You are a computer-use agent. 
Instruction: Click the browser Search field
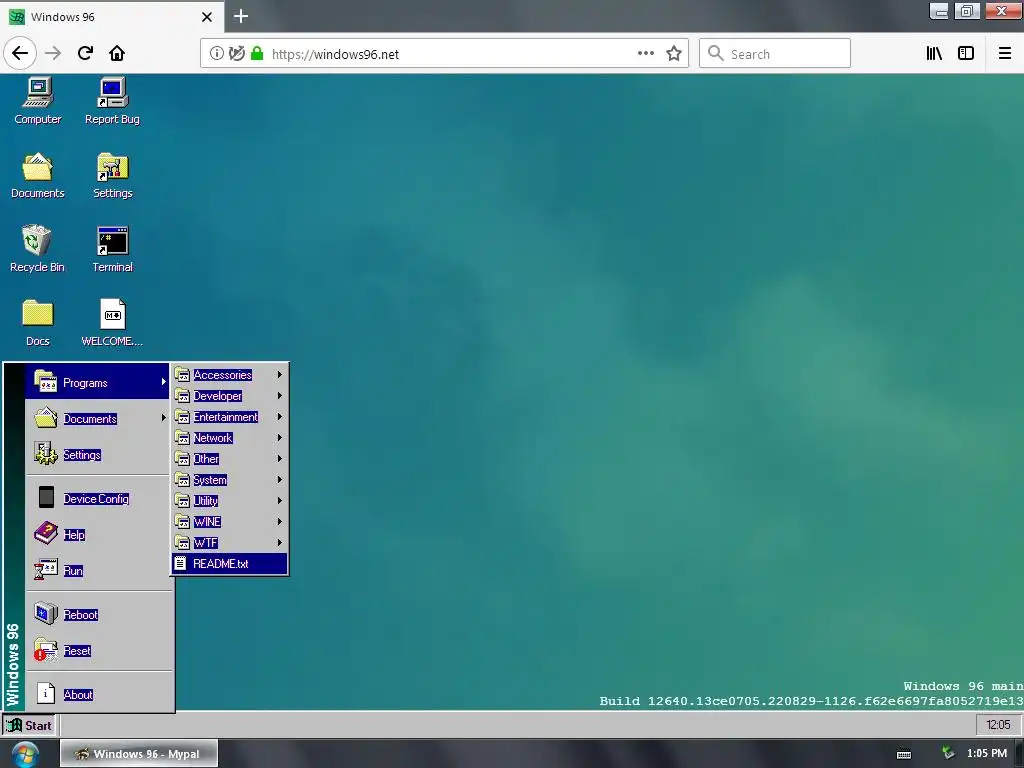pos(775,54)
